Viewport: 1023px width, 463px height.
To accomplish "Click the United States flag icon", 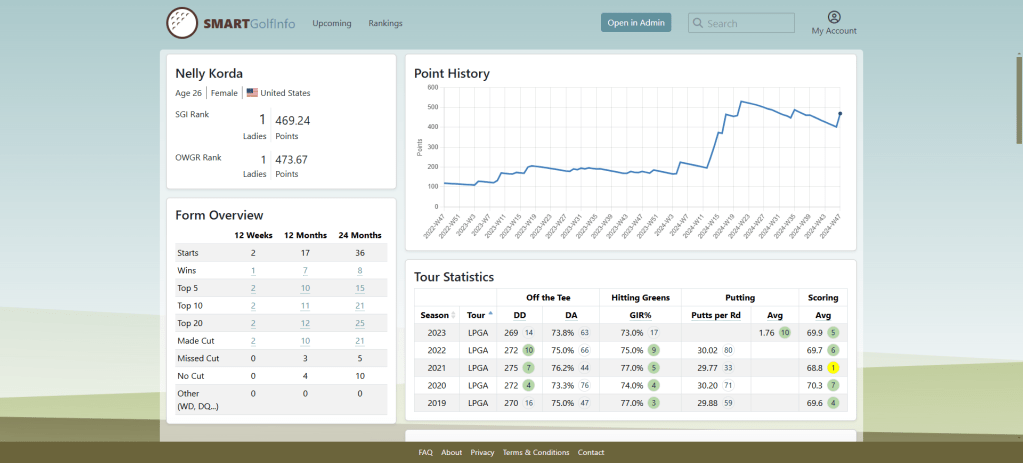I will (x=252, y=93).
